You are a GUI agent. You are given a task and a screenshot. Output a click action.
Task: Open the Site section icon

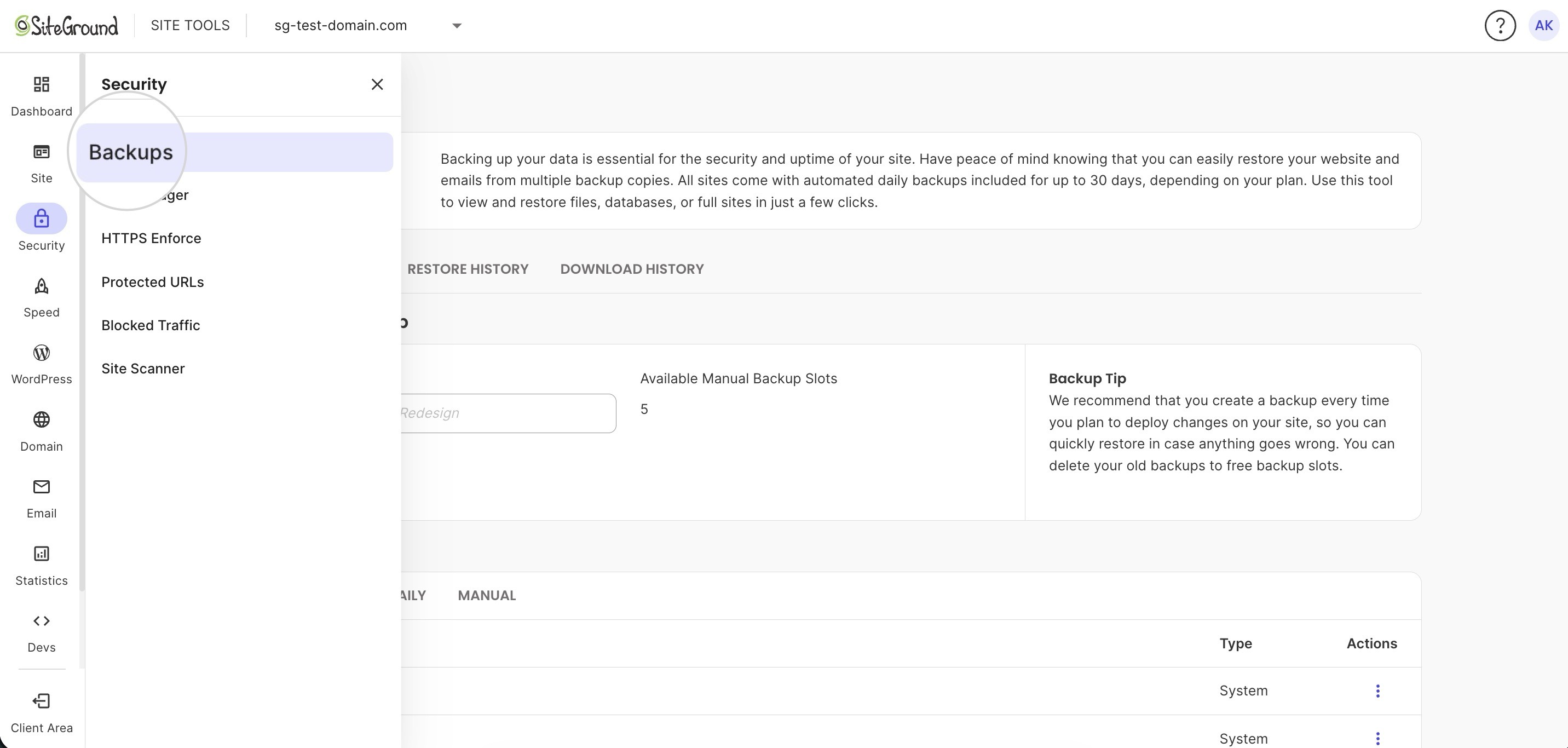pyautogui.click(x=42, y=152)
